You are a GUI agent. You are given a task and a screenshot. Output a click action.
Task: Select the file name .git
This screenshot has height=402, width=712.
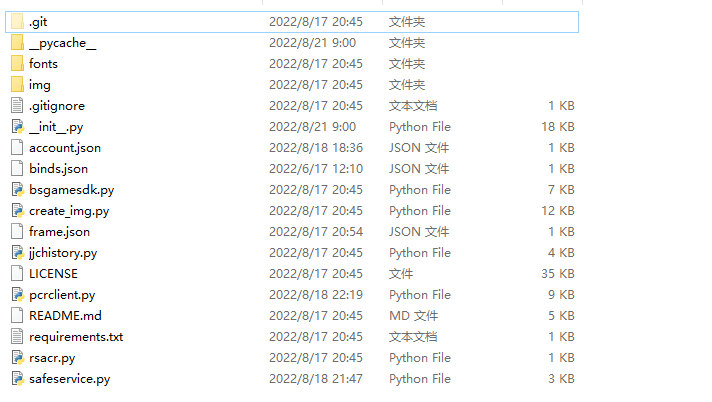tap(38, 22)
